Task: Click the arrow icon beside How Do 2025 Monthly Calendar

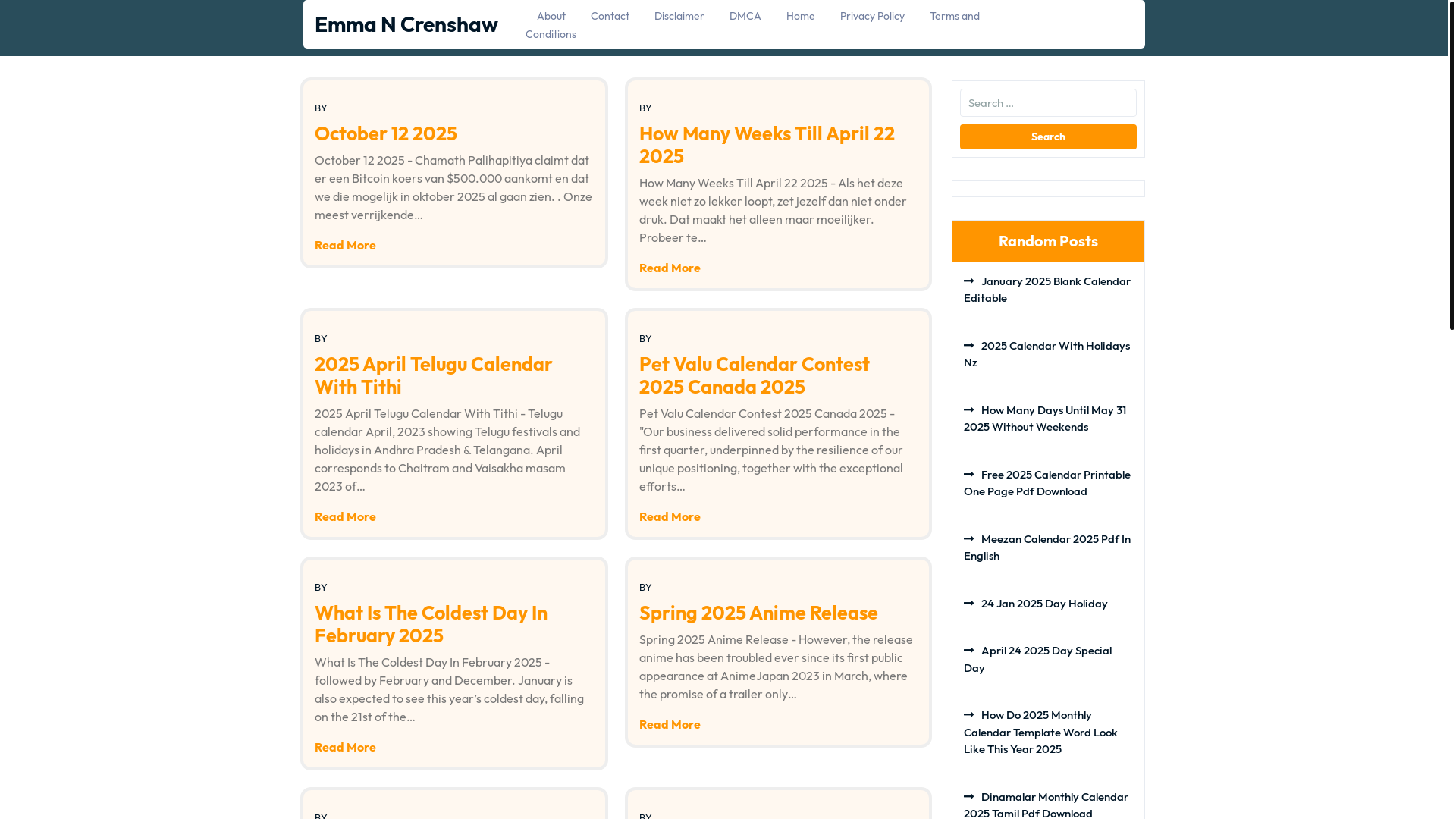Action: pyautogui.click(x=969, y=715)
